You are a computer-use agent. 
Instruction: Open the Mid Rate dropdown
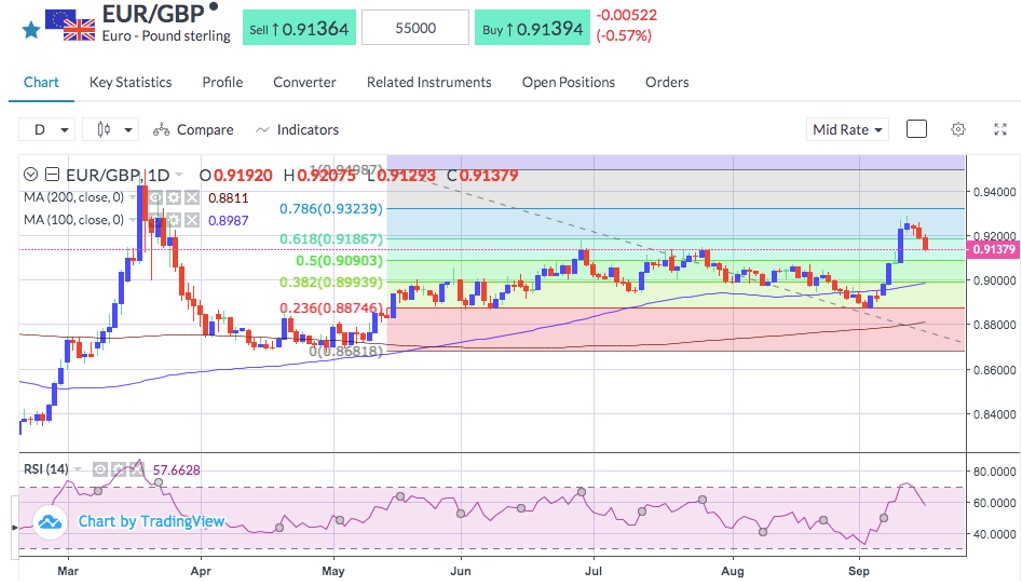point(847,130)
